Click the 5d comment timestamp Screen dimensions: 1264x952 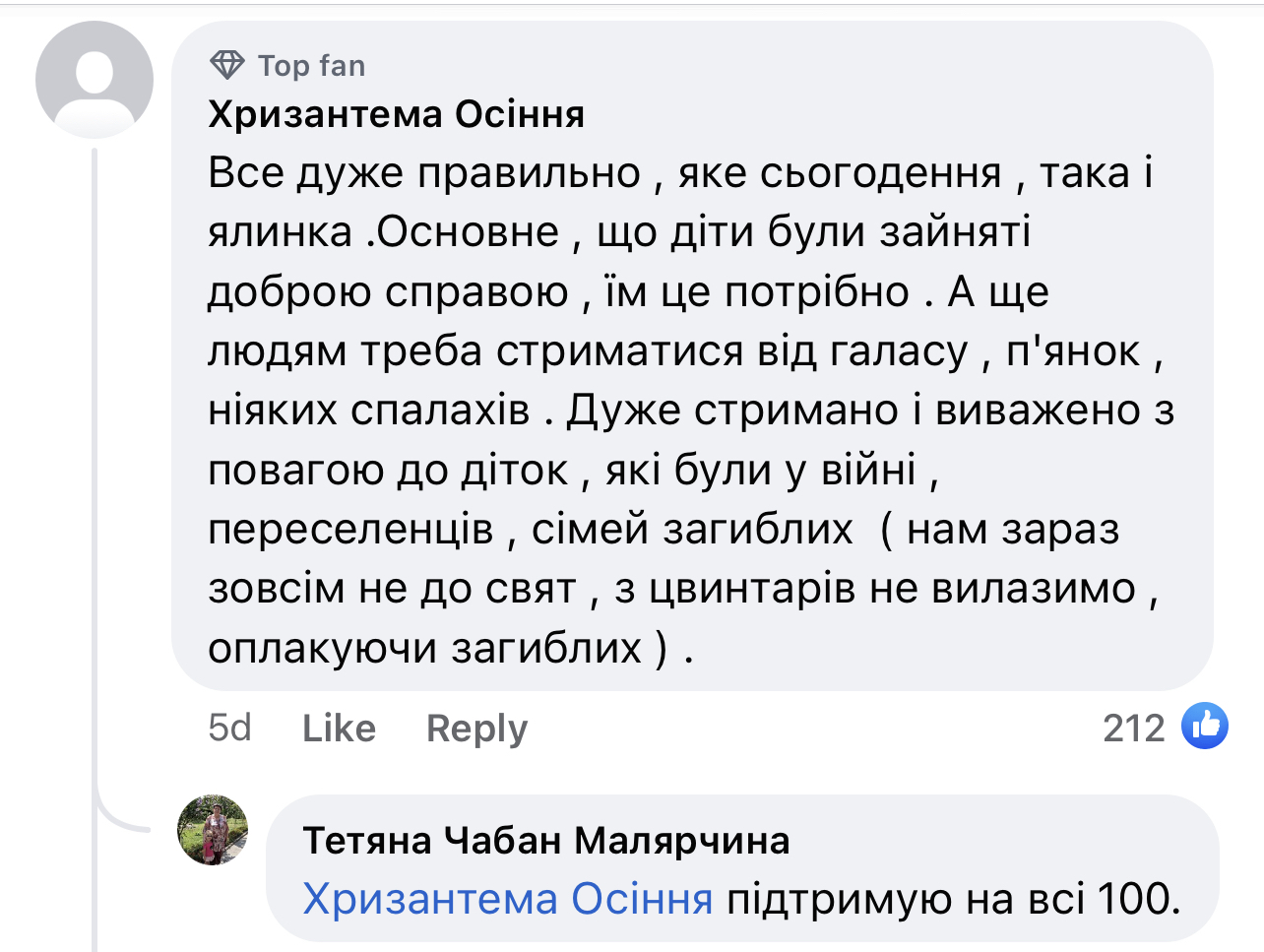pyautogui.click(x=229, y=729)
